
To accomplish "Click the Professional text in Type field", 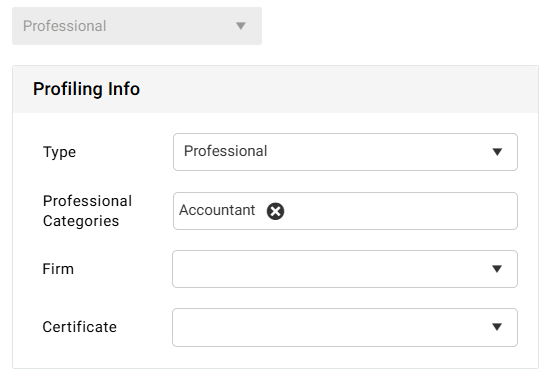I will 226,151.
